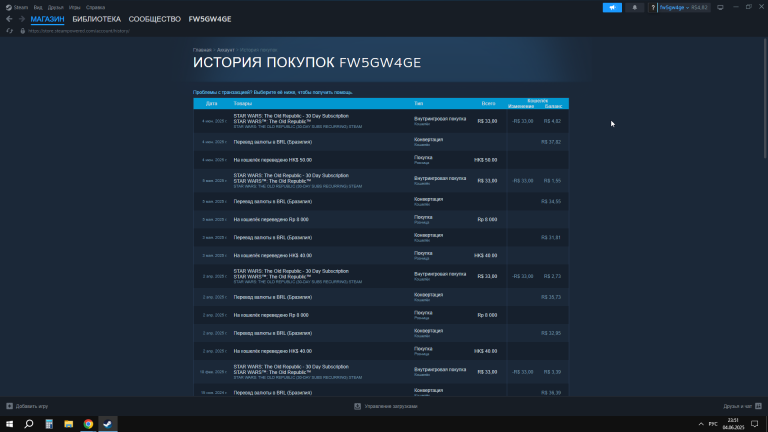Open the BRL conversion row with balance R$ 32,95
This screenshot has width=768, height=432.
click(381, 333)
